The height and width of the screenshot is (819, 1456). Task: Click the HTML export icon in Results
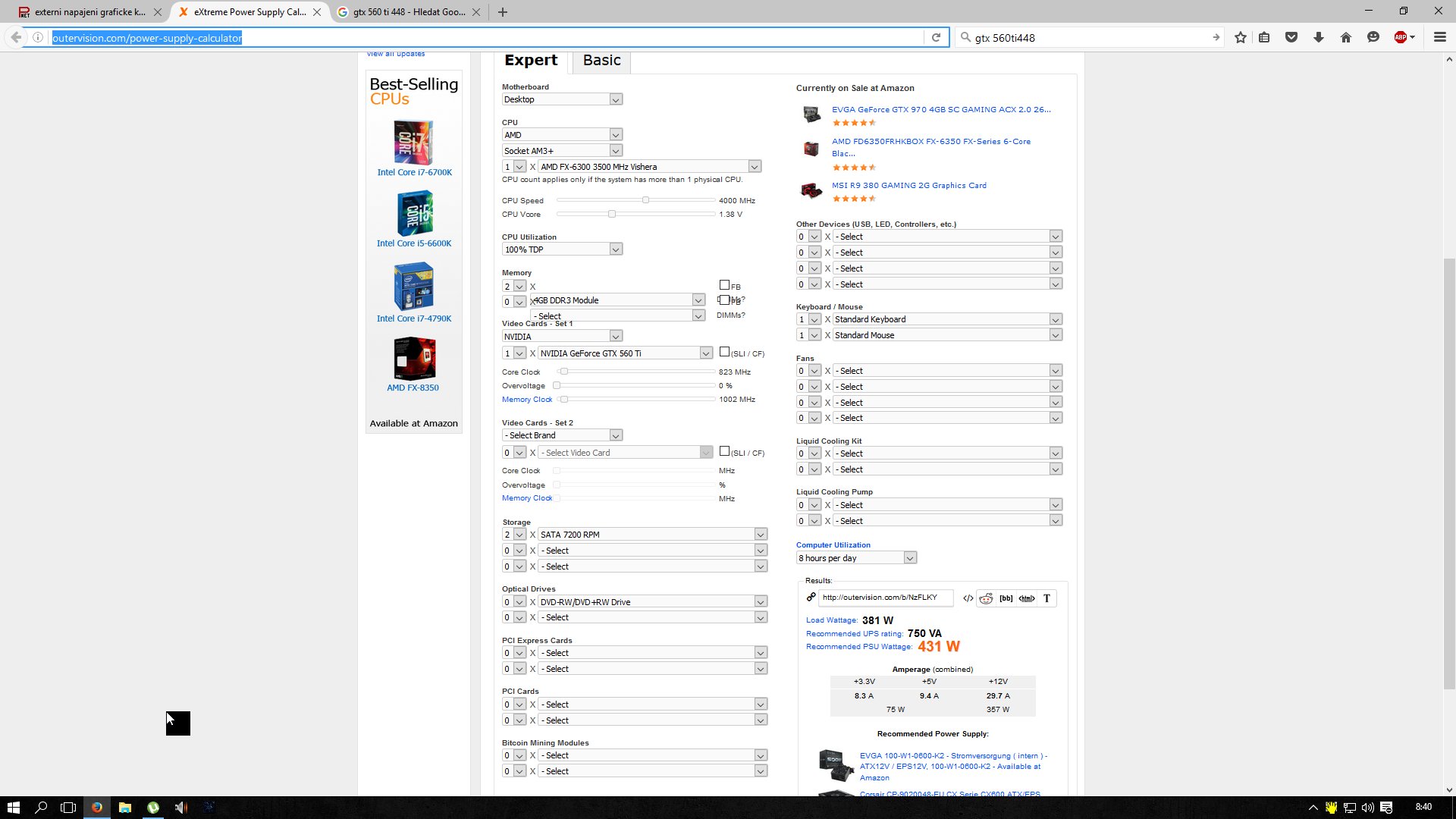point(1026,598)
